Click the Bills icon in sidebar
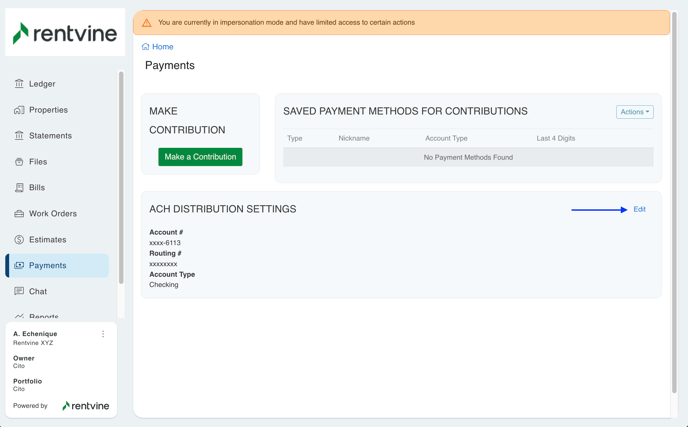The height and width of the screenshot is (427, 688). (19, 188)
